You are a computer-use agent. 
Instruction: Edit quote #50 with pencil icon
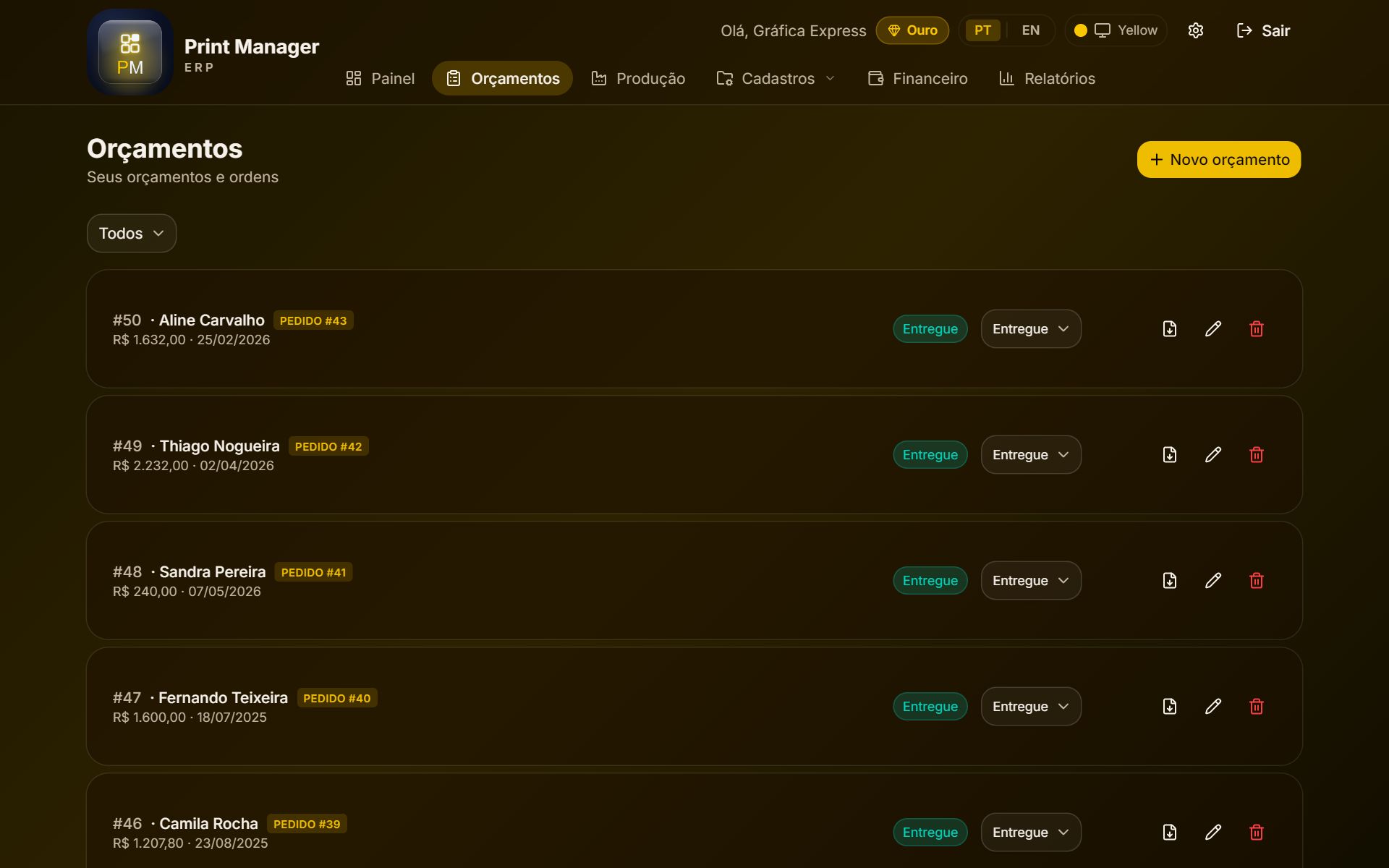coord(1213,329)
